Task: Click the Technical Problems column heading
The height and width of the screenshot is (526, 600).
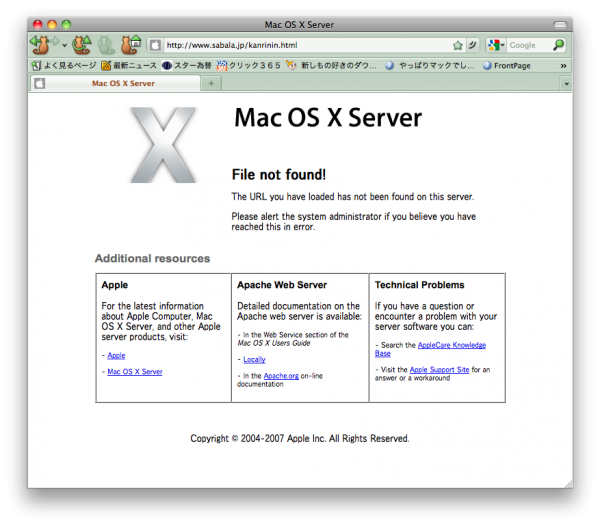Action: point(419,285)
